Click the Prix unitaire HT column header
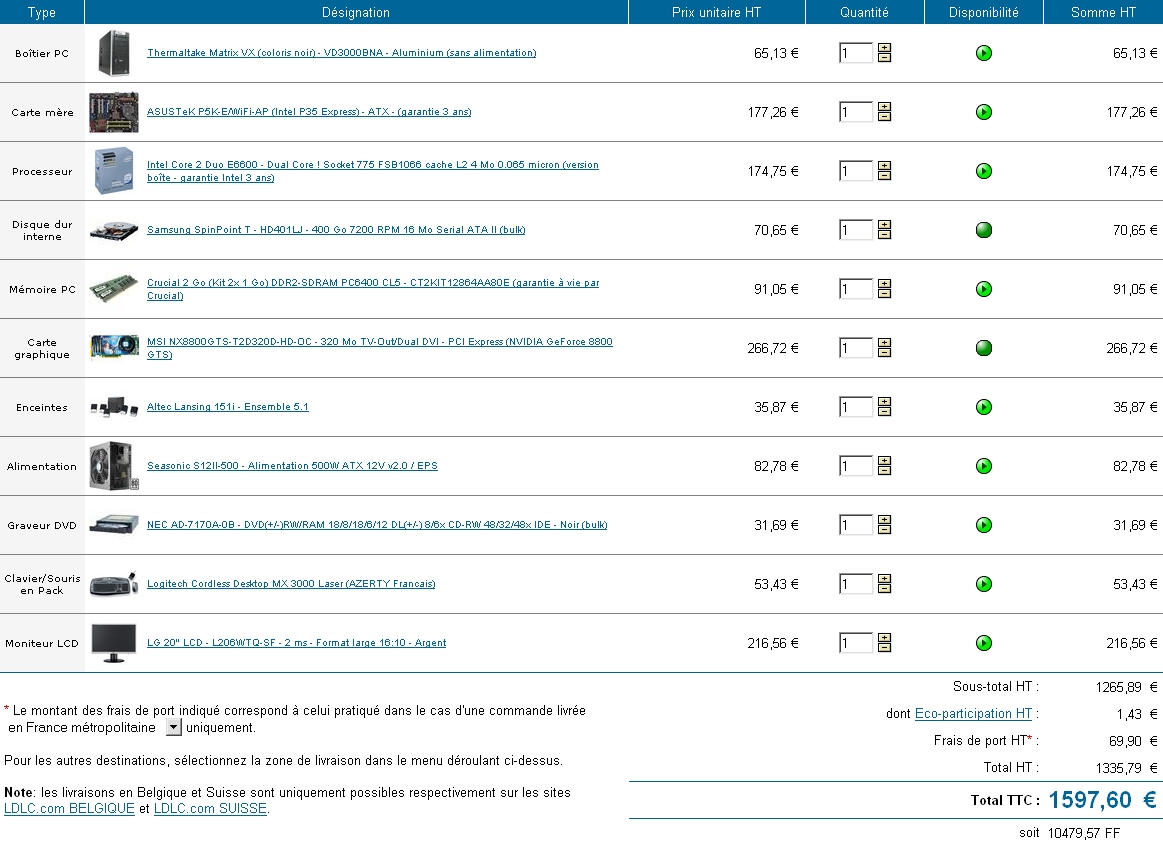 [716, 12]
